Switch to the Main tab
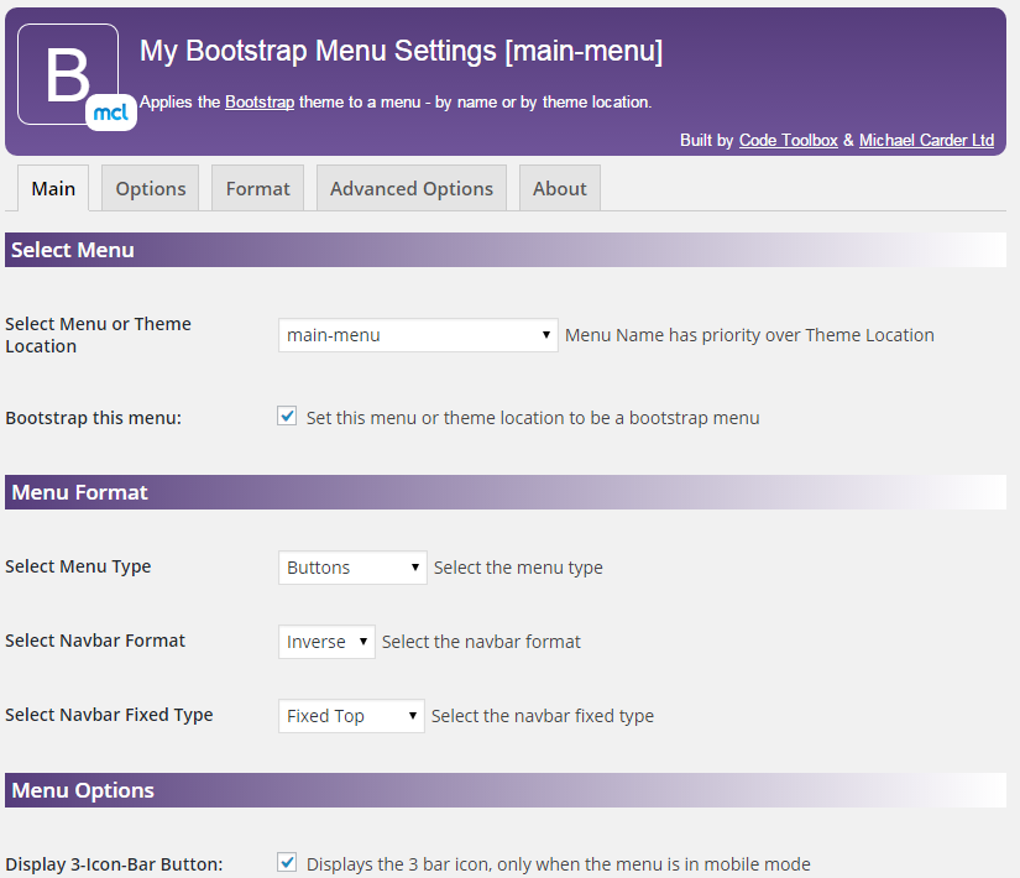 [x=53, y=189]
